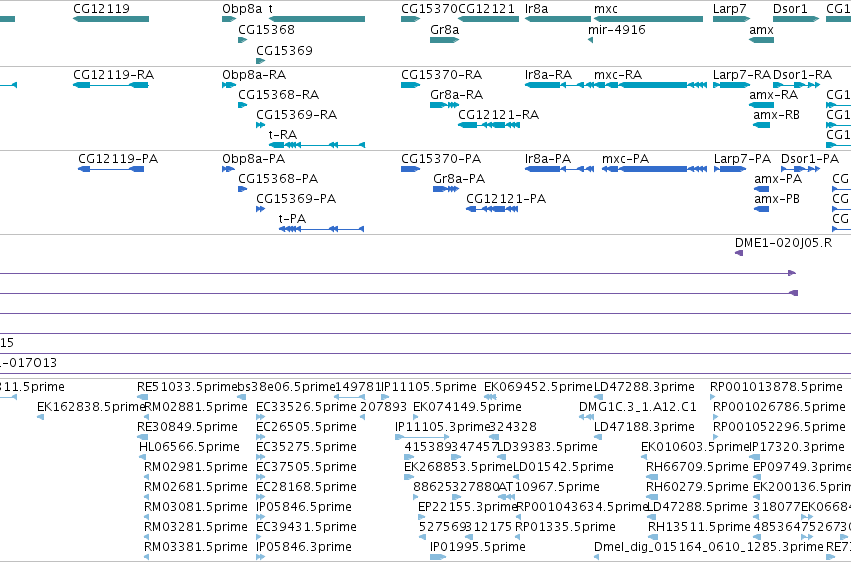Click the Dsor1-PA protein label
Image resolution: width=851 pixels, height=562 pixels.
coord(810,158)
